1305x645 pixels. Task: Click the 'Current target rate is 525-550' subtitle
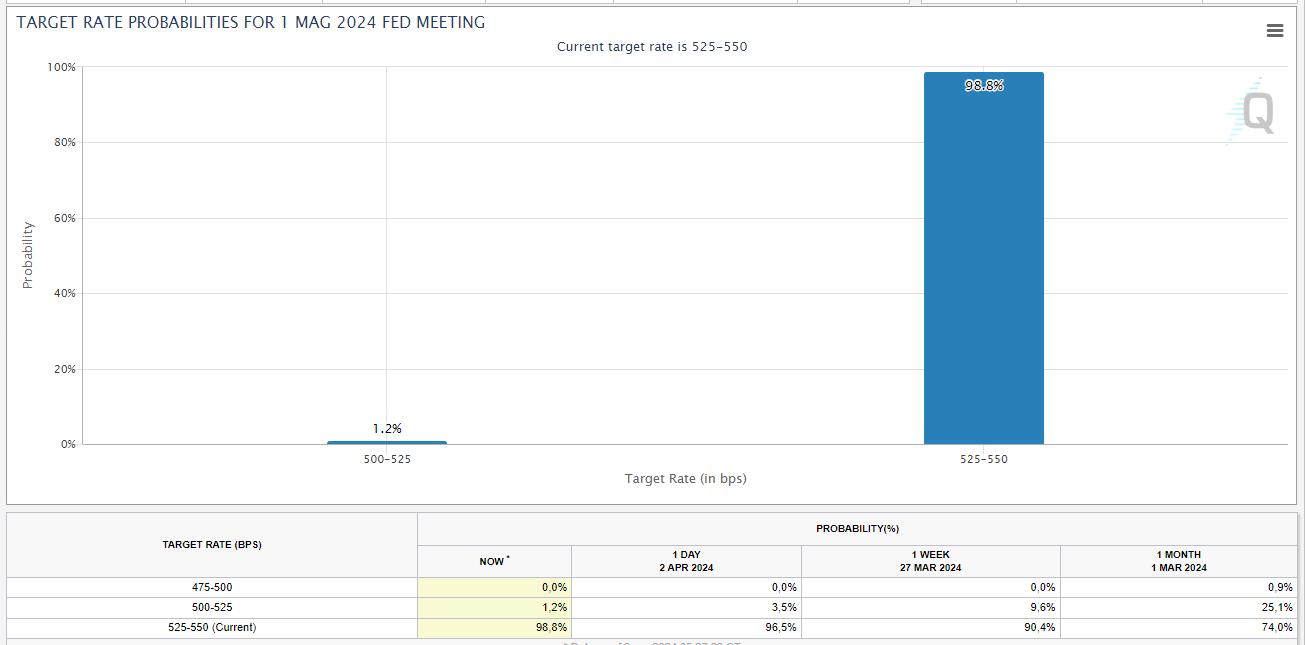click(x=652, y=47)
